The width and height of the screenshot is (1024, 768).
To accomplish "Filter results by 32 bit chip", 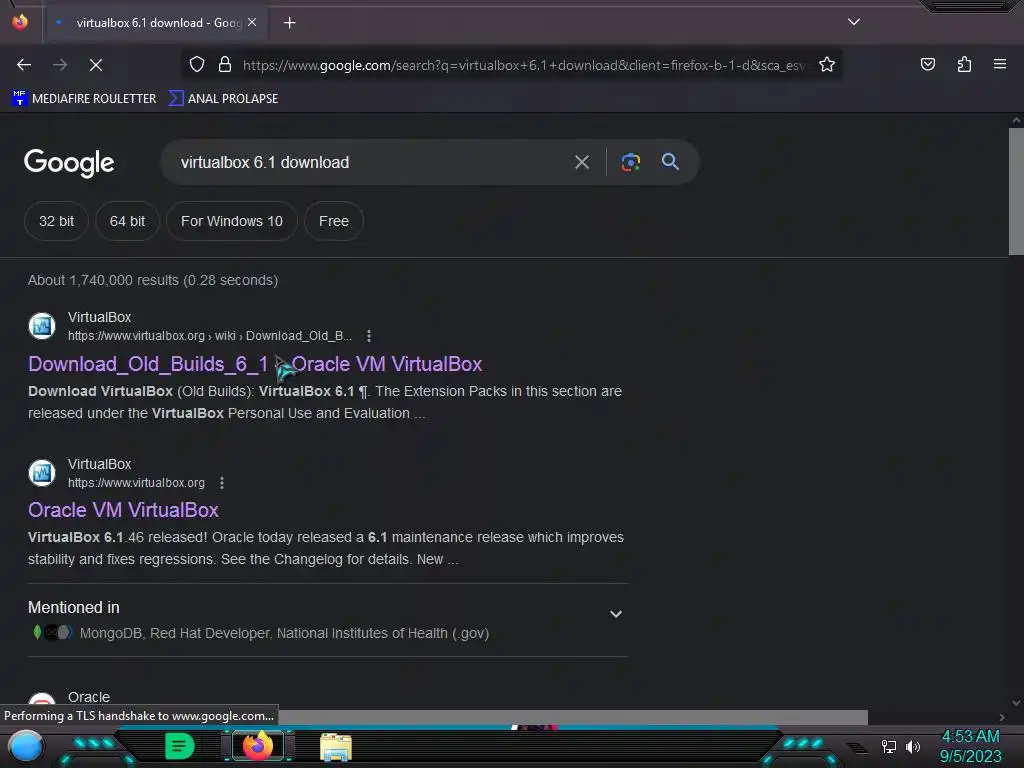I will pos(56,221).
